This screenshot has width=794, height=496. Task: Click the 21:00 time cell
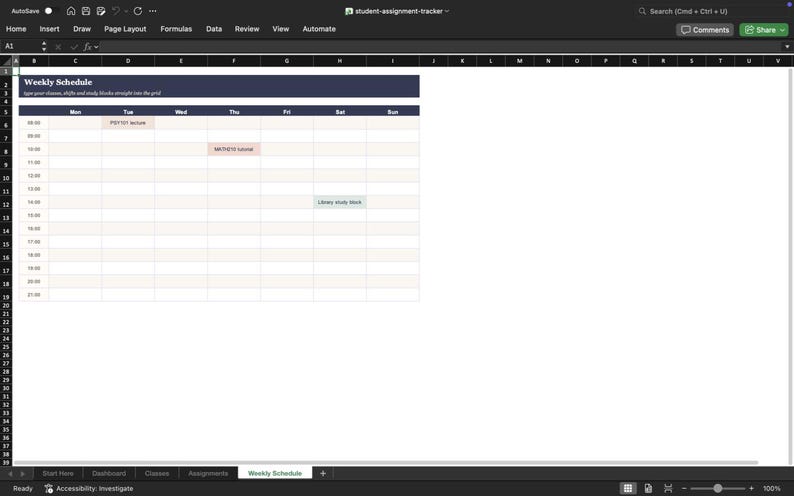click(x=34, y=295)
